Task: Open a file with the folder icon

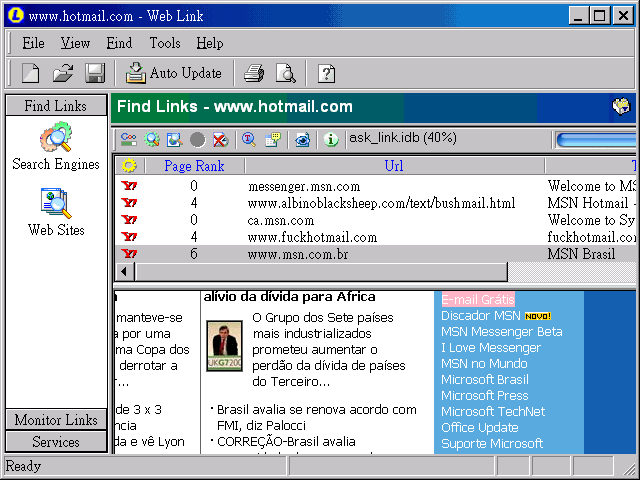Action: click(x=62, y=73)
